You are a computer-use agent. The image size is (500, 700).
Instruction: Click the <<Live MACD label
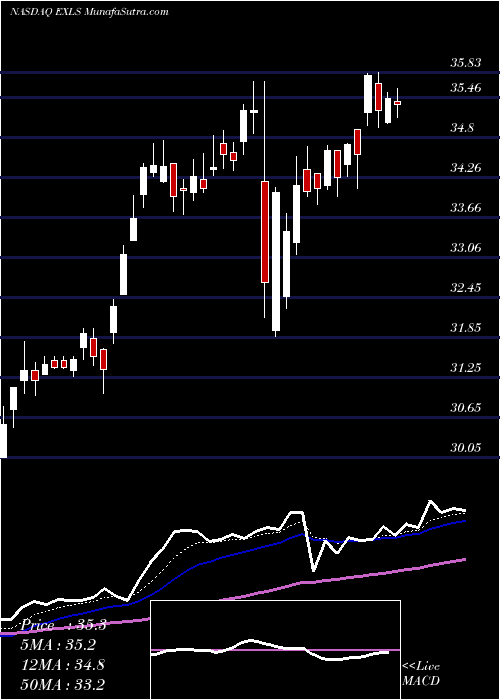click(421, 674)
